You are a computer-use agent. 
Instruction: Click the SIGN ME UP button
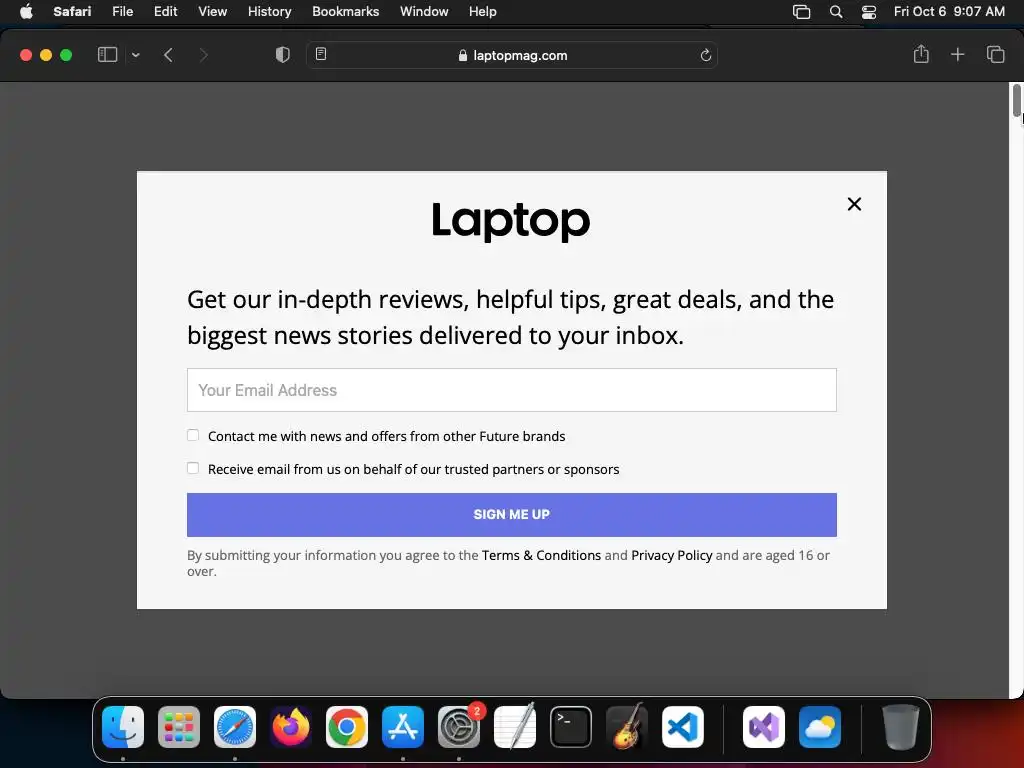click(x=511, y=515)
